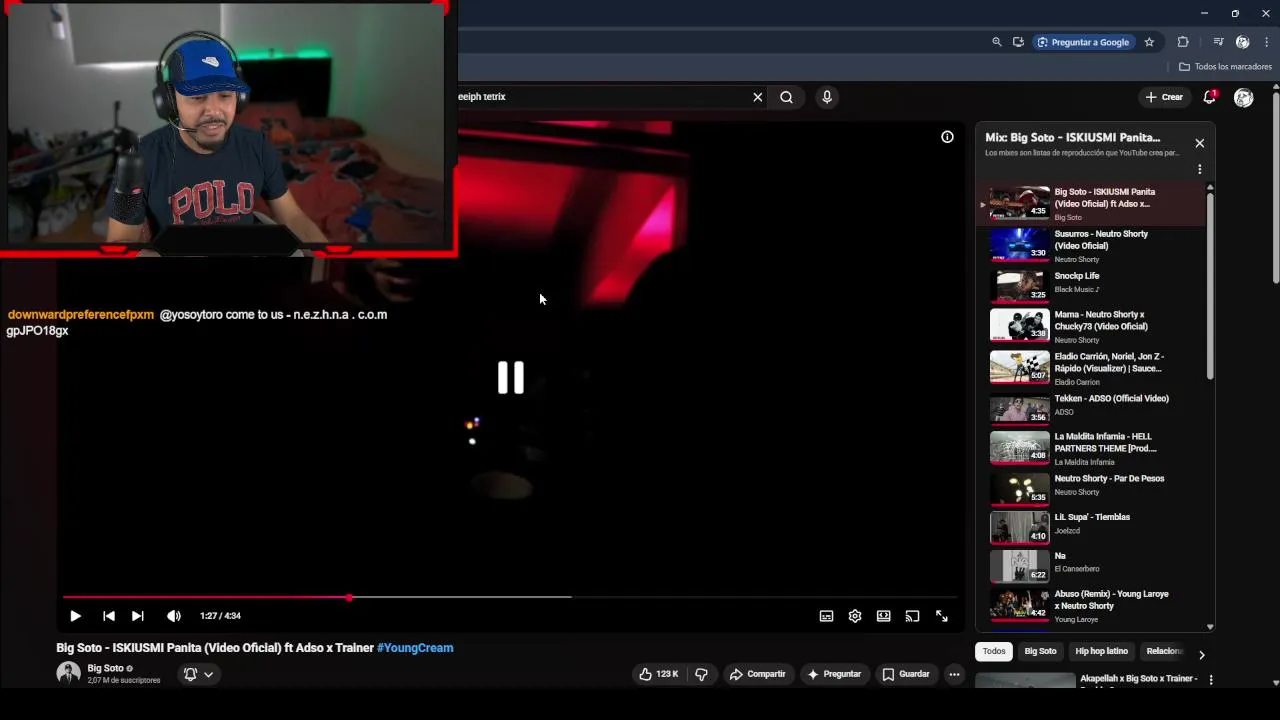The height and width of the screenshot is (720, 1280).
Task: Start voice search with microphone
Action: (826, 97)
